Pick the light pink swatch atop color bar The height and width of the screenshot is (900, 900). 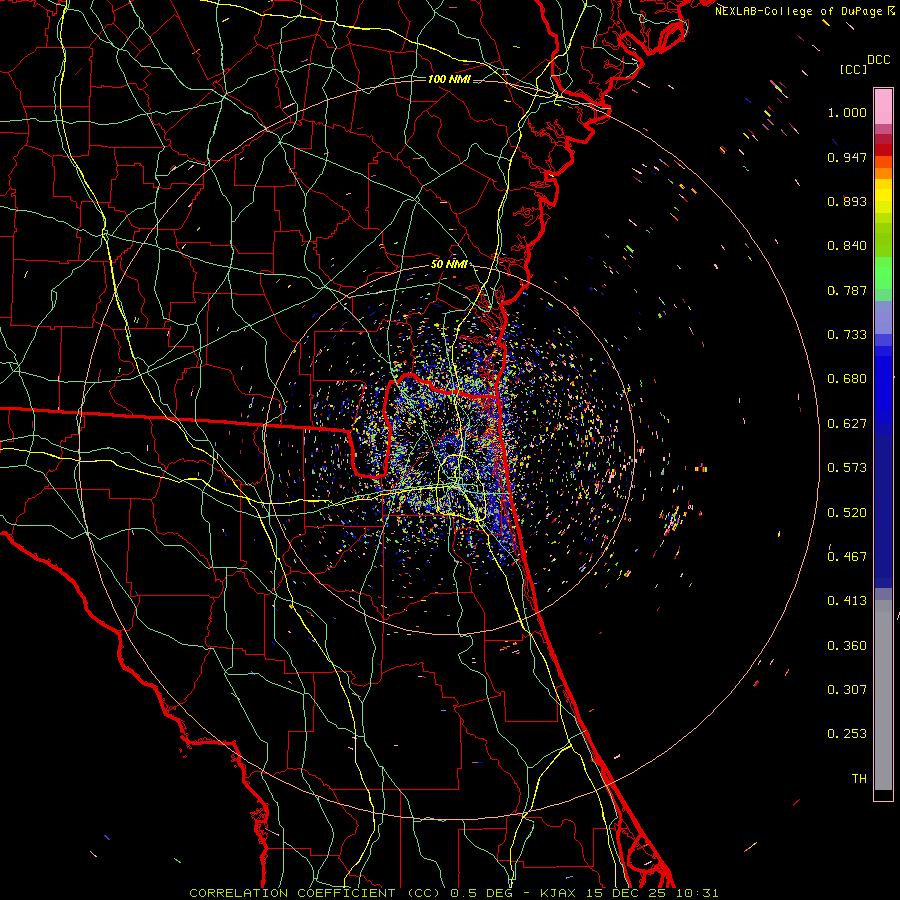(x=883, y=106)
